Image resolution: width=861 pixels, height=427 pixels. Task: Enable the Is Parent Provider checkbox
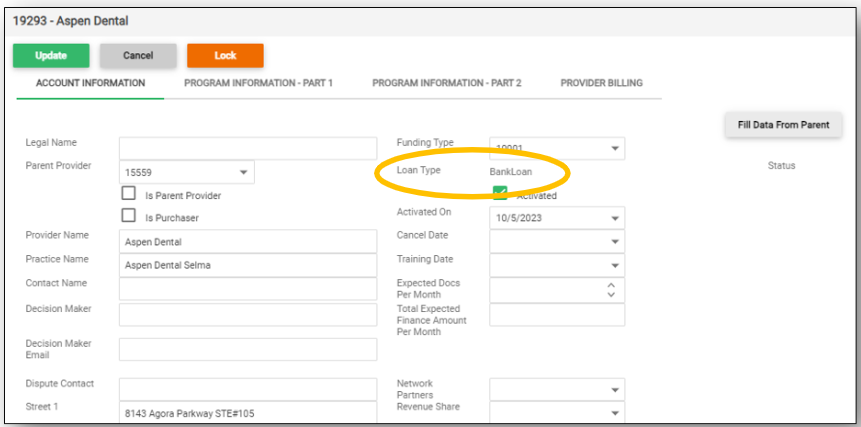click(x=128, y=194)
